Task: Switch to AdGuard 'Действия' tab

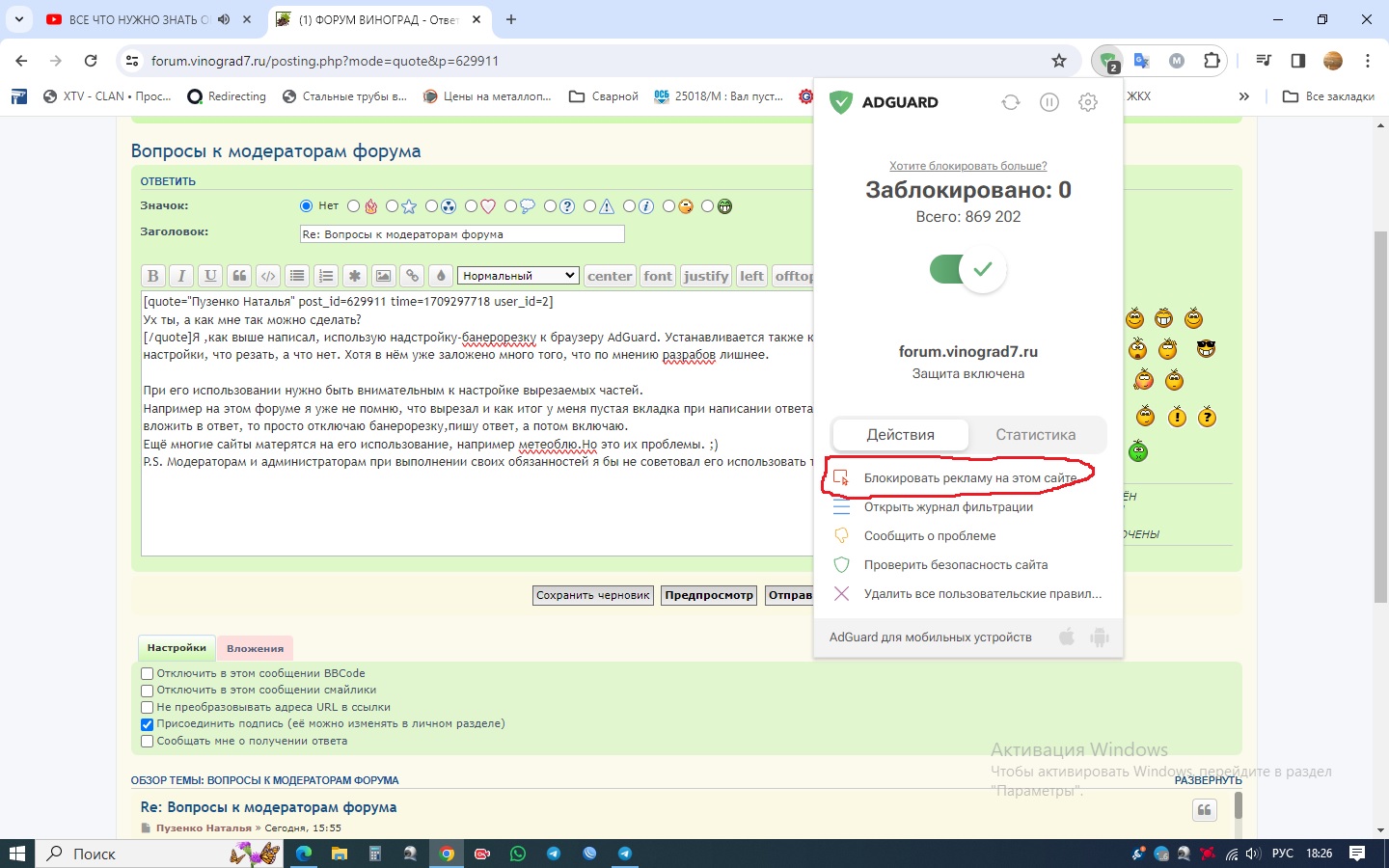Action: coord(901,435)
